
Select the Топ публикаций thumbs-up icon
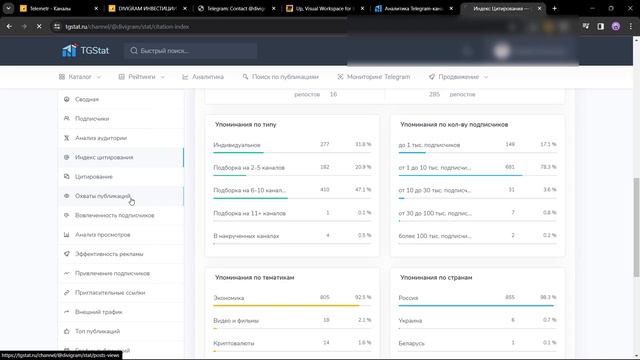point(67,331)
